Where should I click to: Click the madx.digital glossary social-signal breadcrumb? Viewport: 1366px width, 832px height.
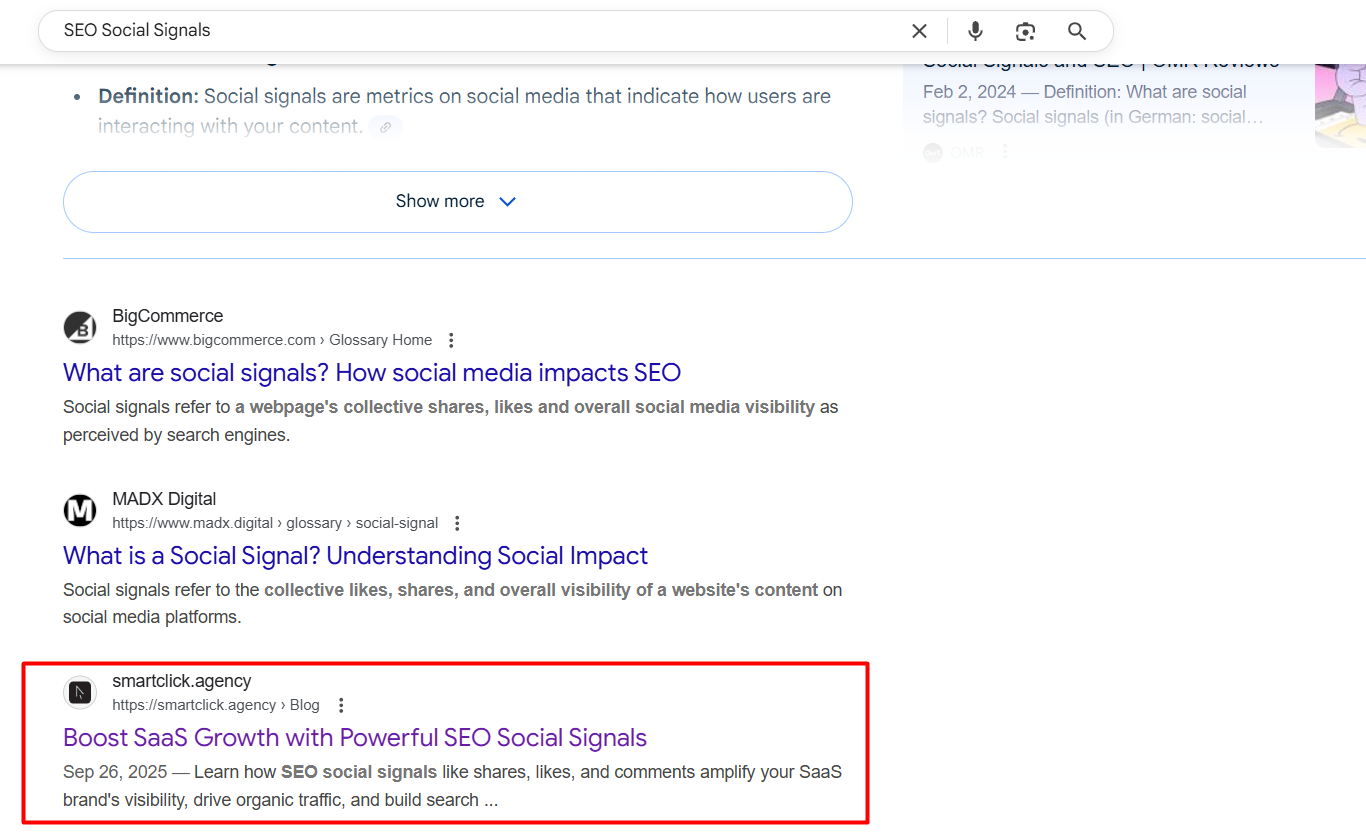coord(275,523)
